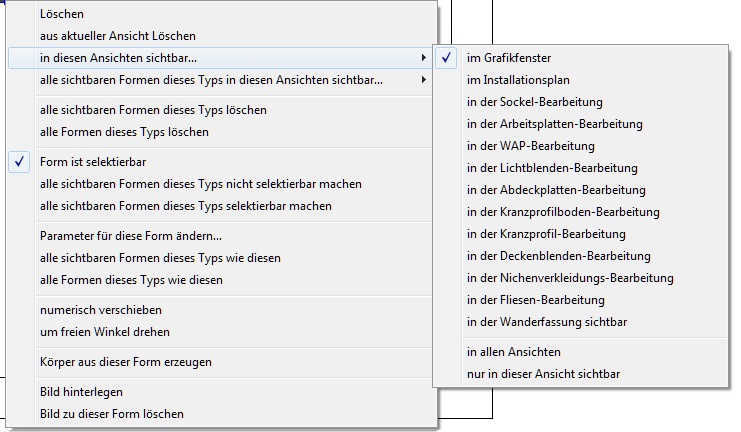This screenshot has width=741, height=432.
Task: Select 'aus aktueller Ansicht Löschen'
Action: [x=118, y=36]
